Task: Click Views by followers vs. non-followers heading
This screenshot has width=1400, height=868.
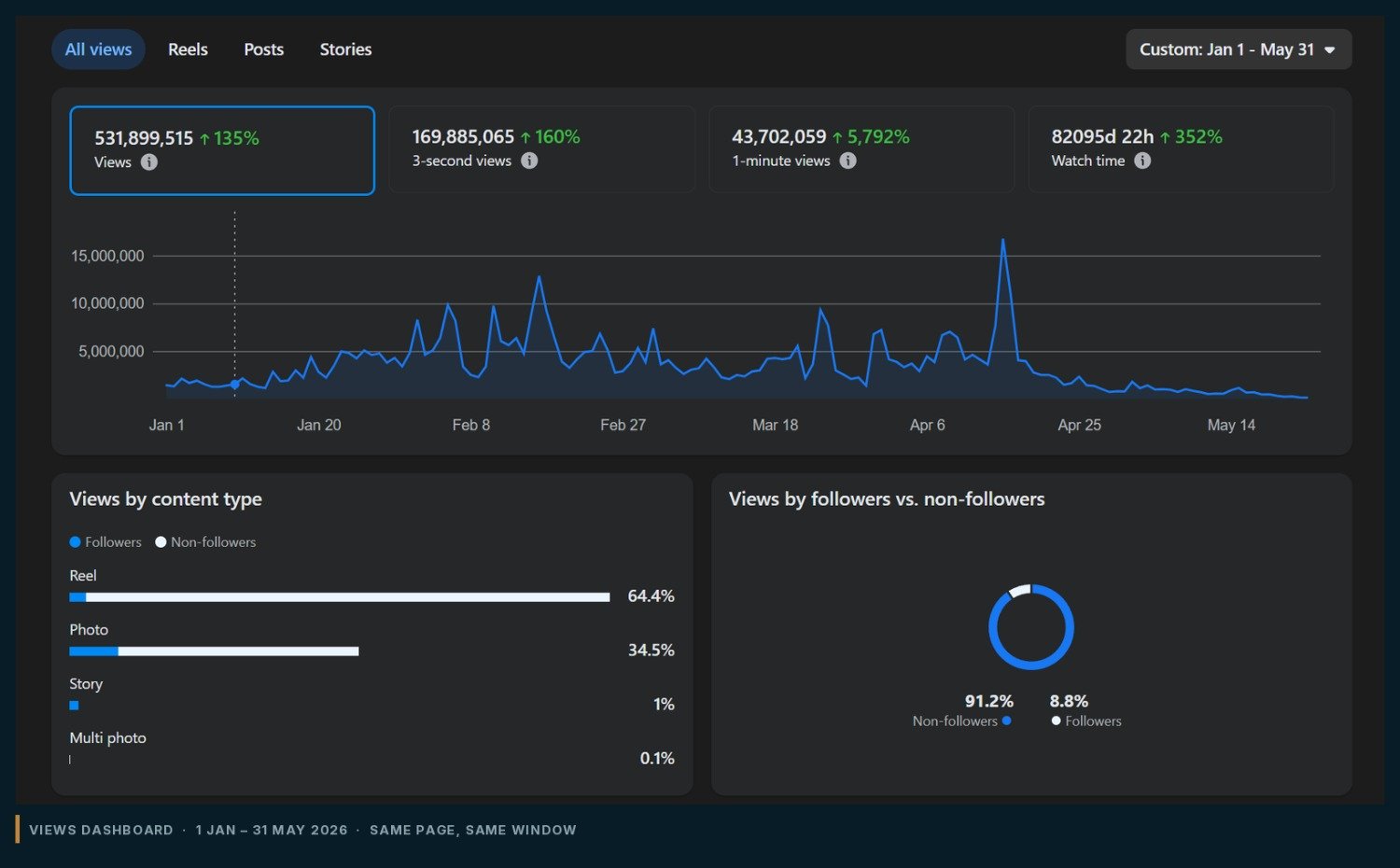Action: [x=887, y=499]
